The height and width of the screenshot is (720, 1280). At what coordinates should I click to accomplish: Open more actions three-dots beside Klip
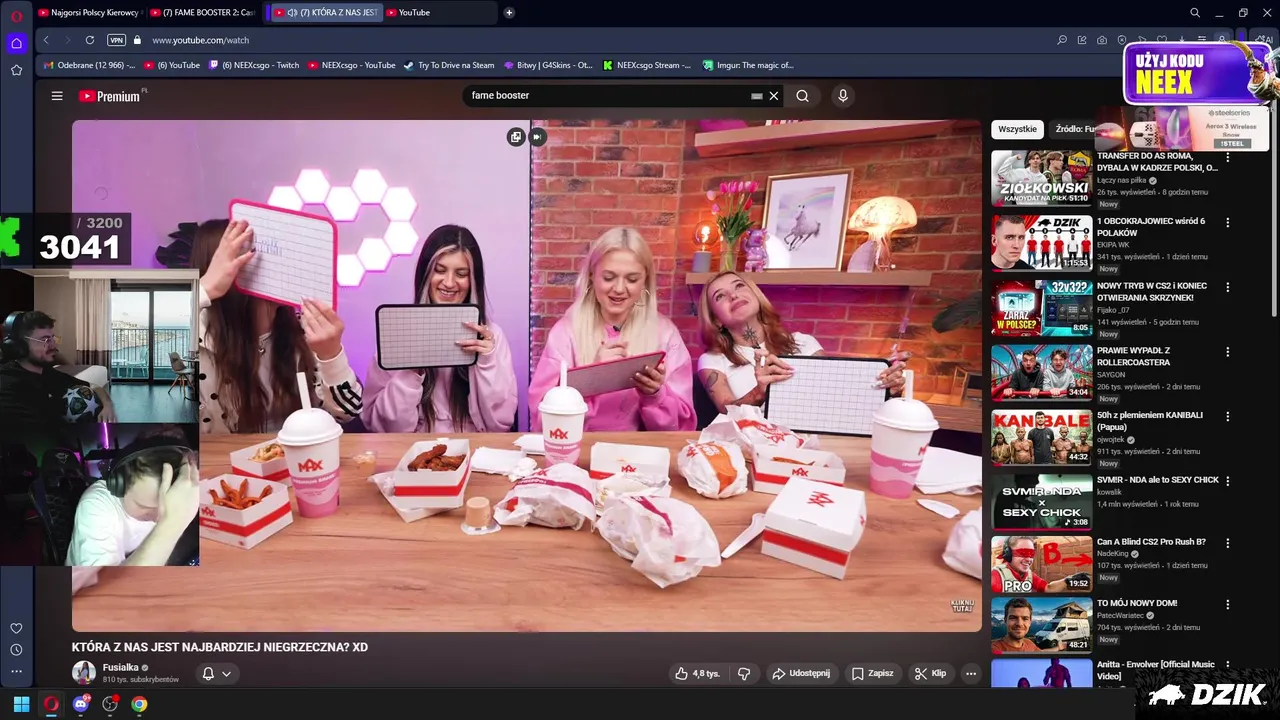coord(970,673)
